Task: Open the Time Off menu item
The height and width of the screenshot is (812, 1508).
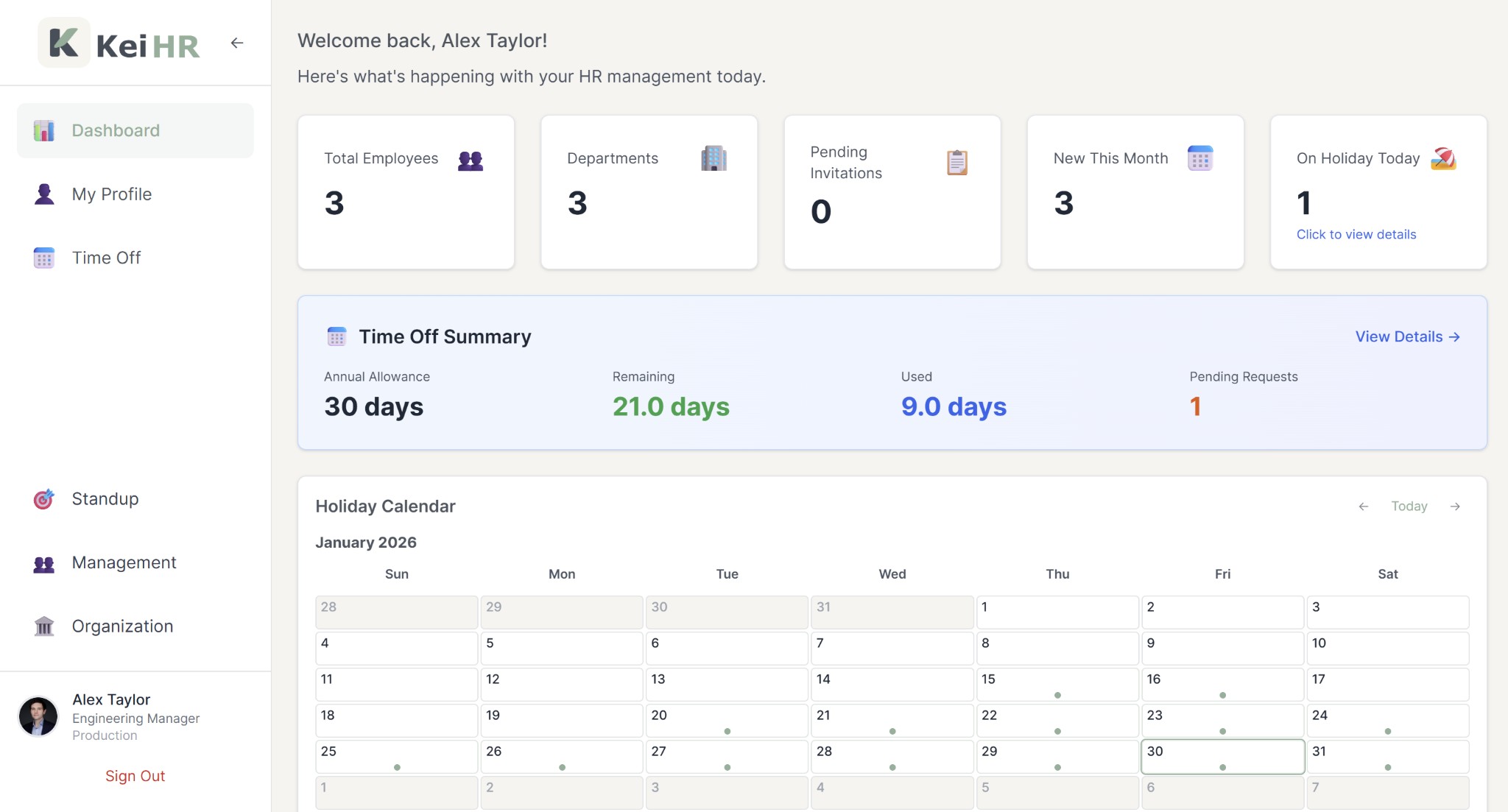Action: 106,258
